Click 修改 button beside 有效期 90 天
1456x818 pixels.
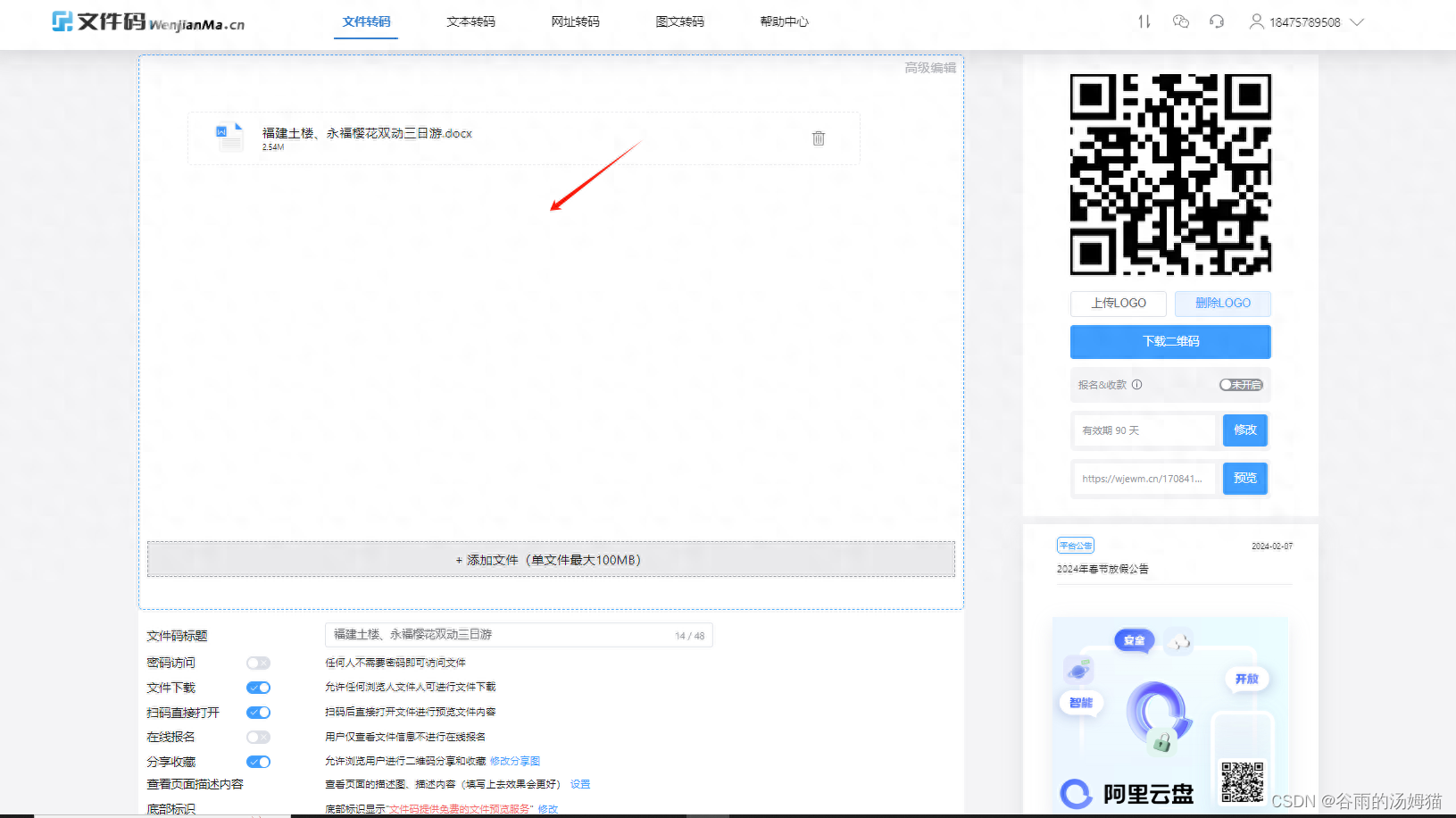(x=1245, y=430)
